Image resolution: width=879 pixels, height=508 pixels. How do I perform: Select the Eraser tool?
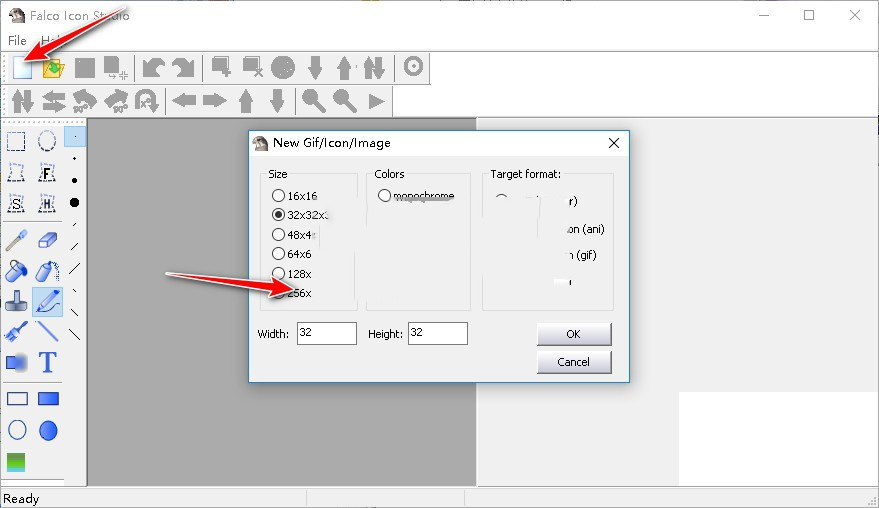[48, 240]
